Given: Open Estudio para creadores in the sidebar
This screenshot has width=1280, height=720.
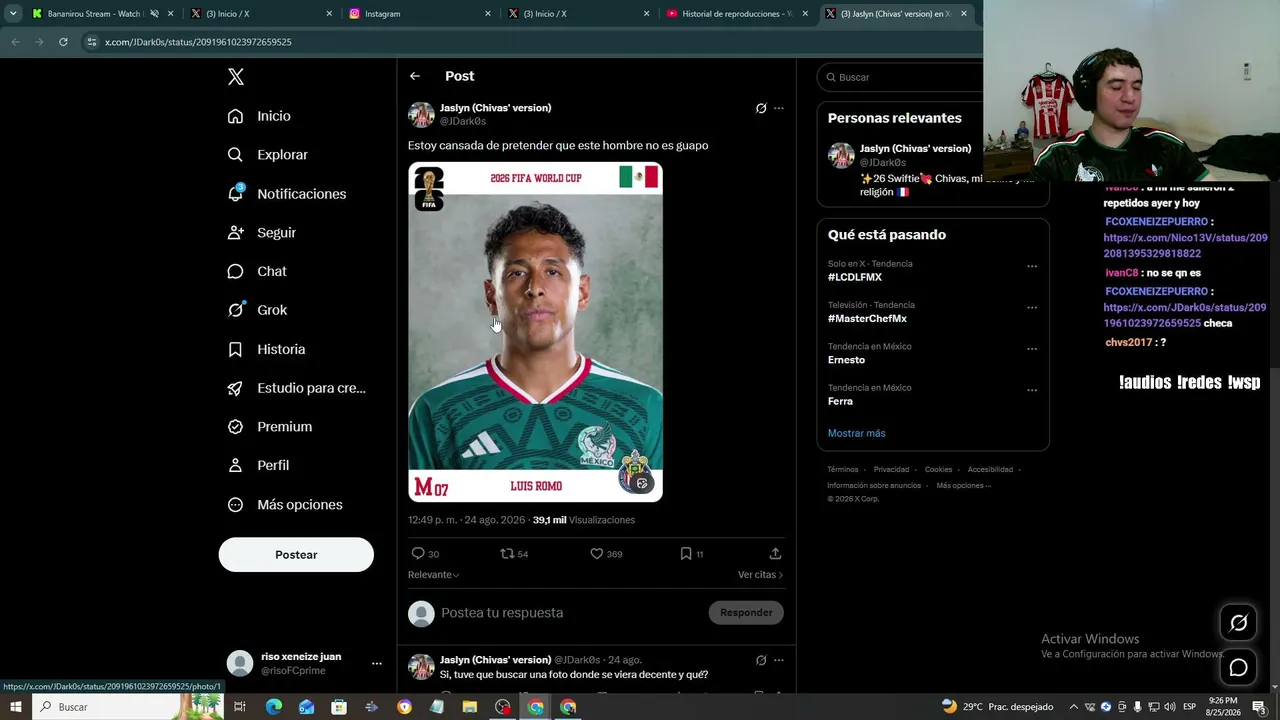Looking at the screenshot, I should pyautogui.click(x=296, y=388).
